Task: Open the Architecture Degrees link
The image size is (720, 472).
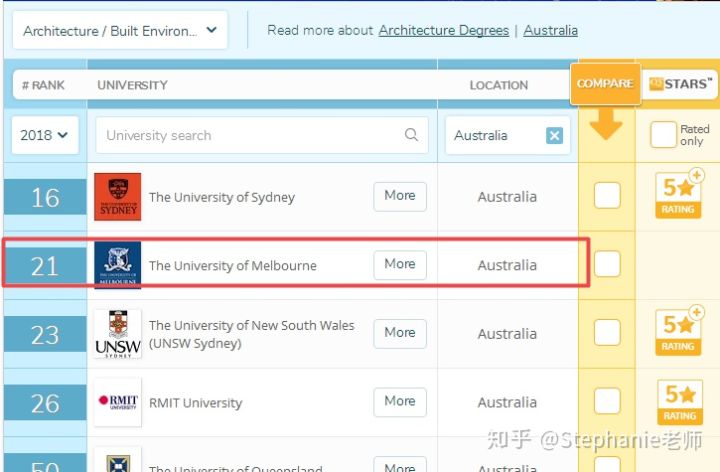Action: click(444, 30)
